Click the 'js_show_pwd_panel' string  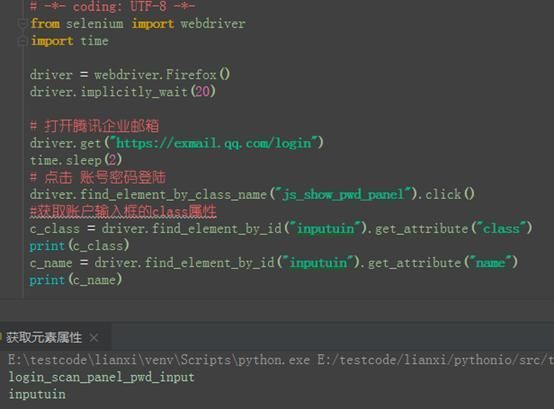[x=343, y=194]
